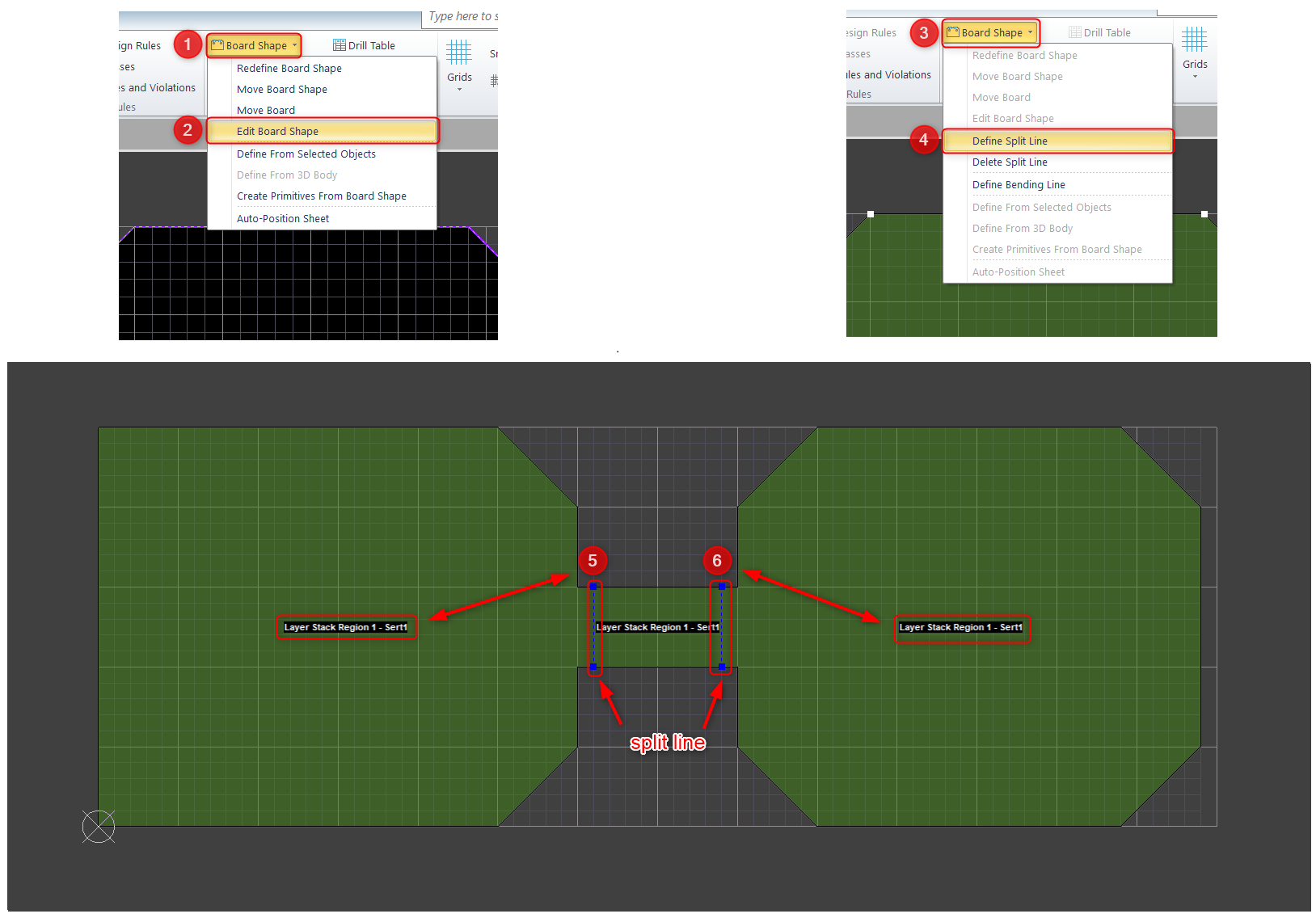Expand the Board Shape dropdown on the left

[x=294, y=45]
